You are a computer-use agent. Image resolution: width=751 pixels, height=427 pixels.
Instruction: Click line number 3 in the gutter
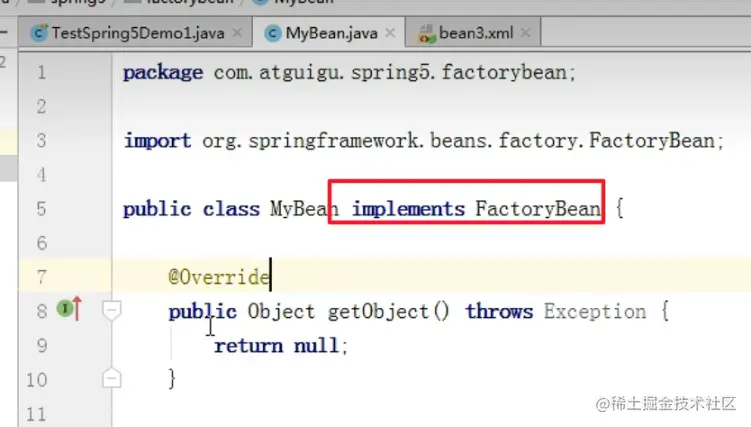(x=42, y=141)
